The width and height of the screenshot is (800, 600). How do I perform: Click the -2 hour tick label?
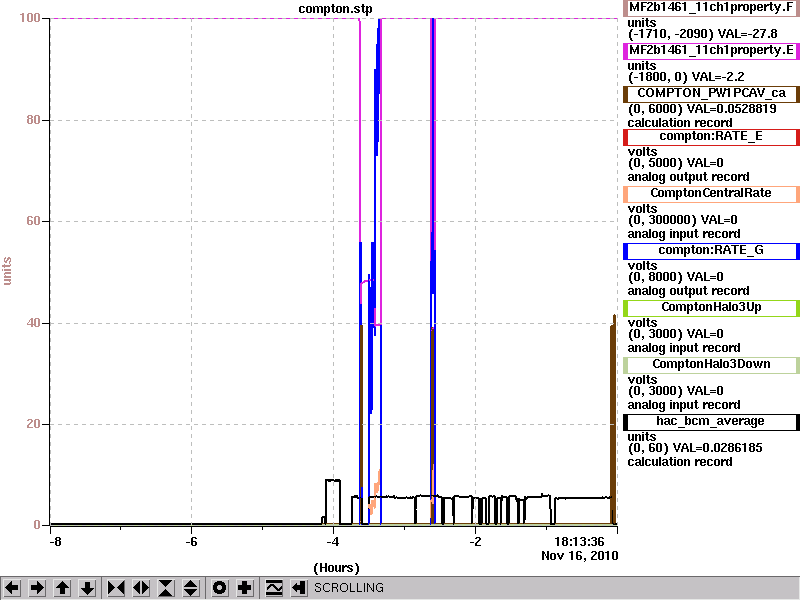click(x=475, y=541)
